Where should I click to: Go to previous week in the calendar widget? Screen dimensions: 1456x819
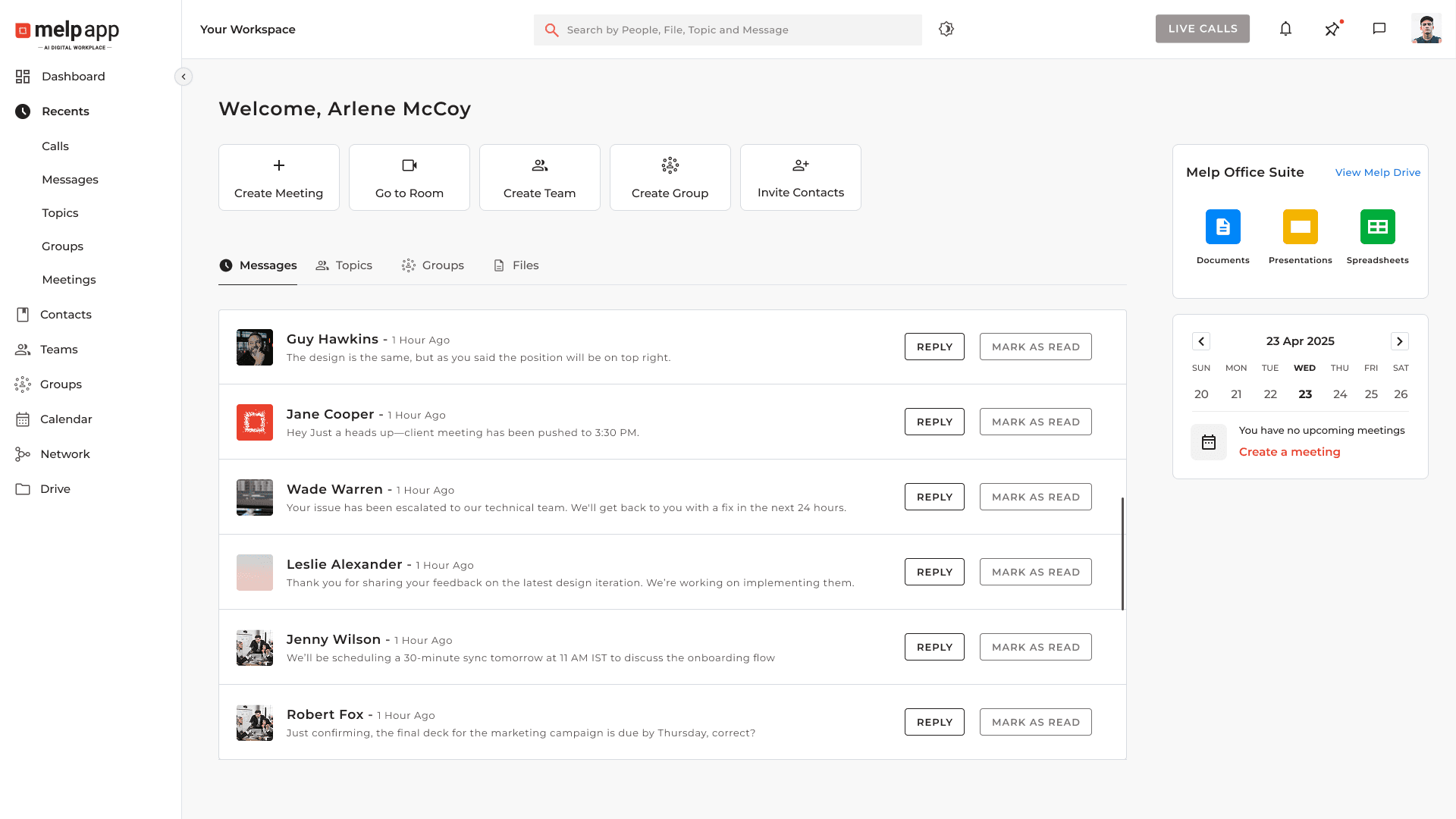[x=1201, y=341]
